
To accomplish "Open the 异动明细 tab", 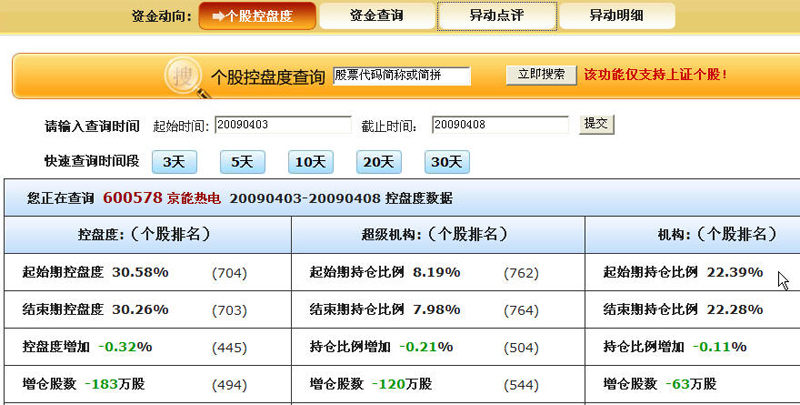I will 616,16.
